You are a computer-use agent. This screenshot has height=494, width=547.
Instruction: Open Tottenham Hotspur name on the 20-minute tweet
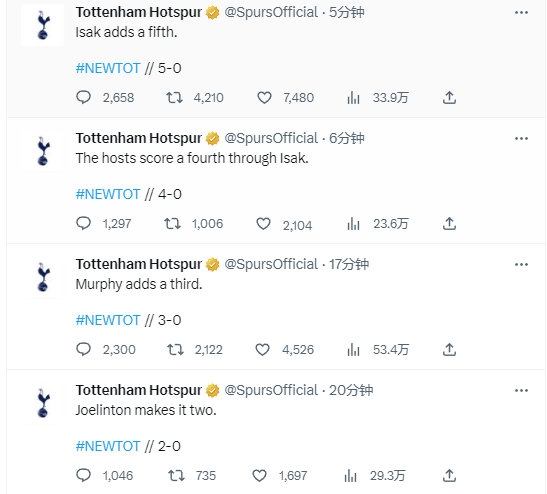tap(139, 390)
